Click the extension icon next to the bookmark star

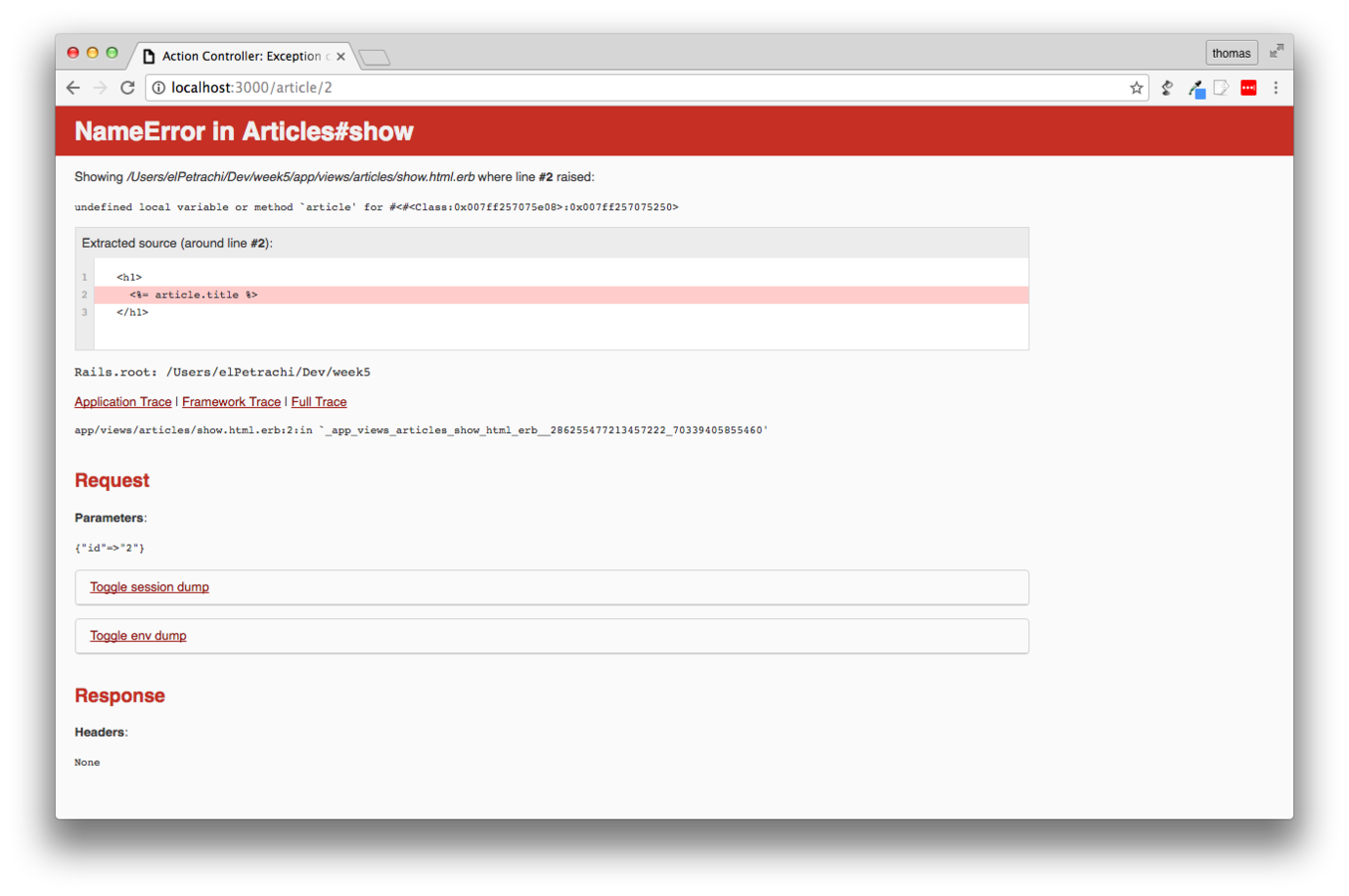tap(1168, 88)
